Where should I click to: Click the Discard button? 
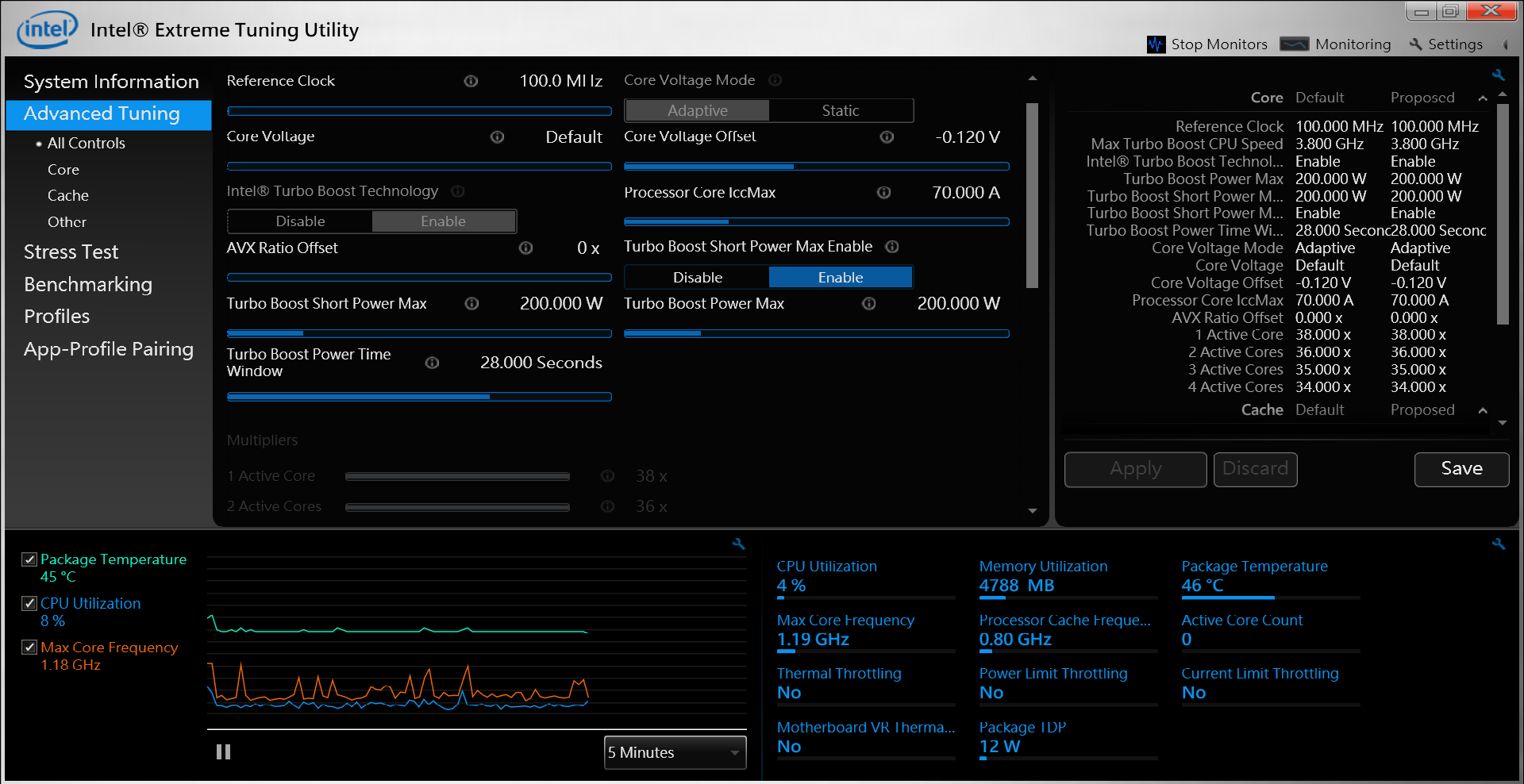[x=1255, y=469]
